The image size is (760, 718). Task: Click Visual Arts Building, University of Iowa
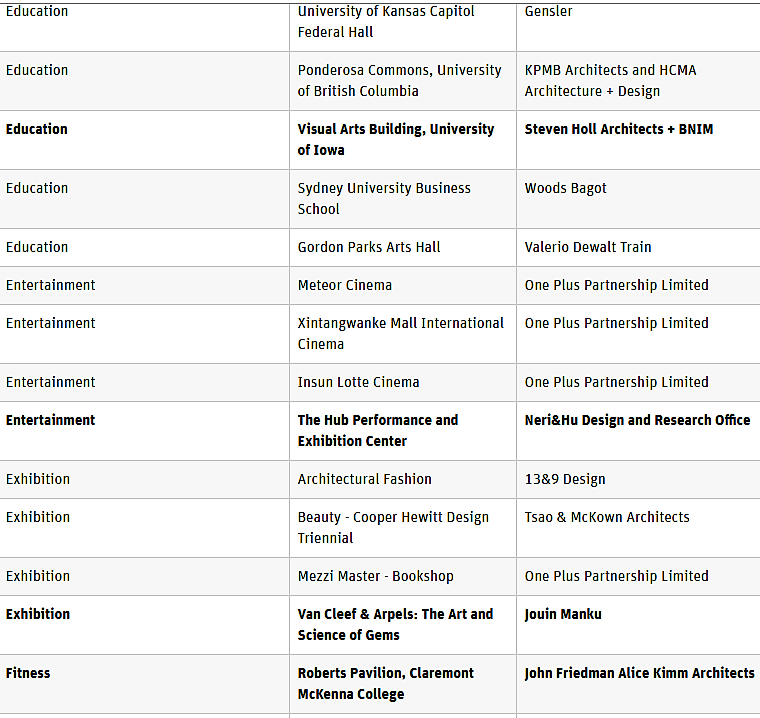pos(396,140)
